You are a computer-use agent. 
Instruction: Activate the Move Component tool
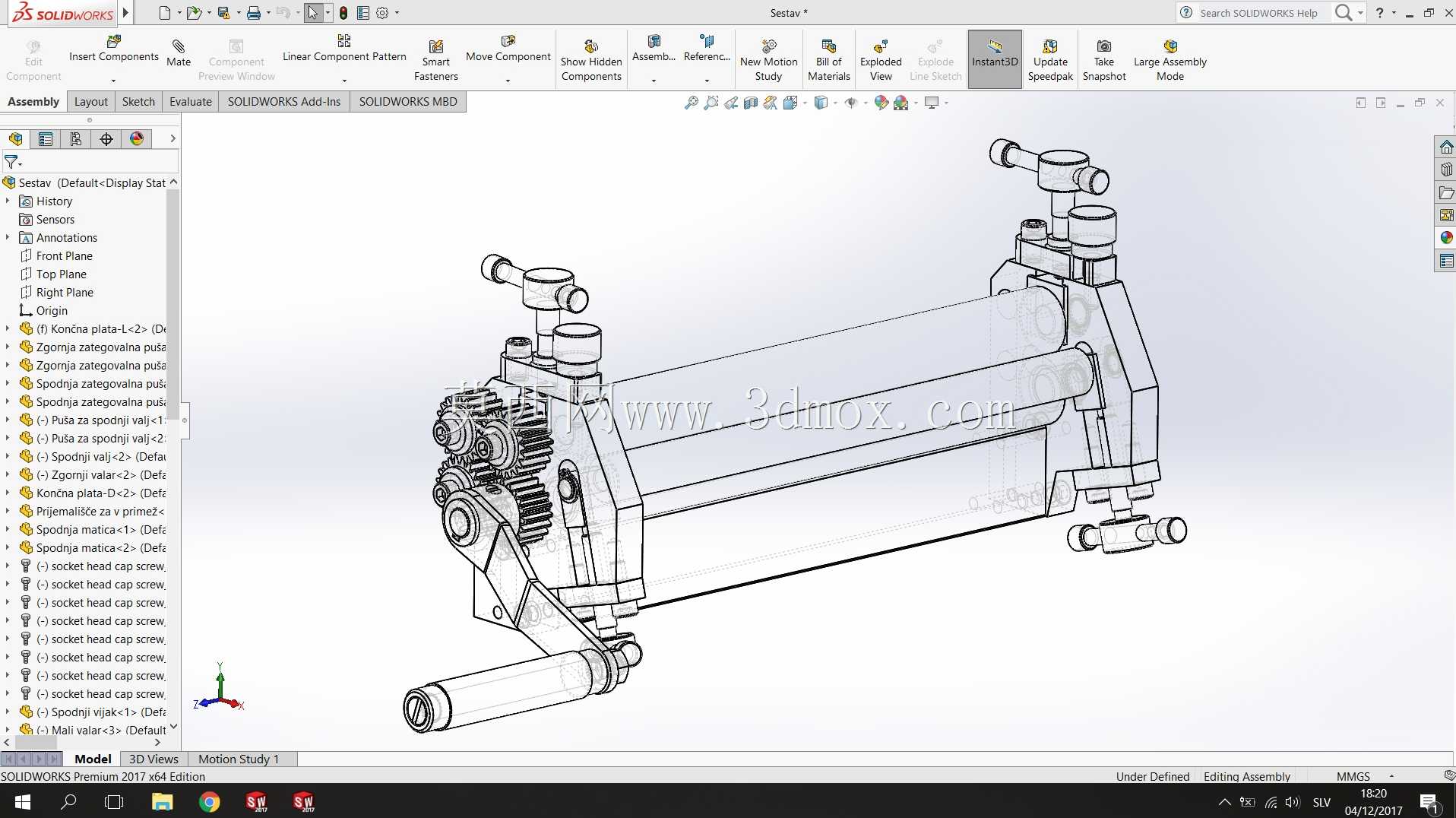pos(508,49)
